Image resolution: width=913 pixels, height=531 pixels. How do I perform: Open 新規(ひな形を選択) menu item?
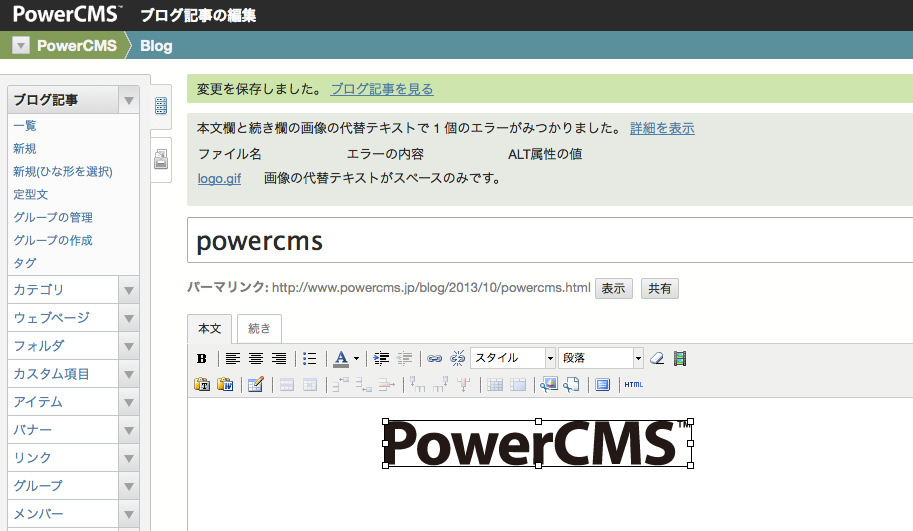coord(63,171)
